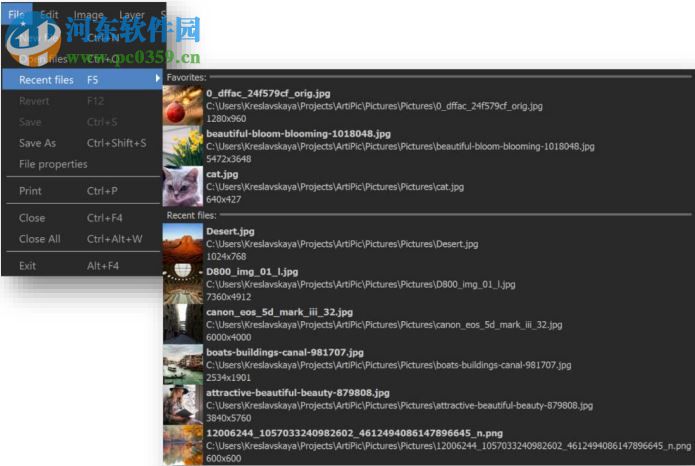Screen dimensions: 695x466
Task: Click the 1280x960 dimensions text
Action: pyautogui.click(x=226, y=119)
